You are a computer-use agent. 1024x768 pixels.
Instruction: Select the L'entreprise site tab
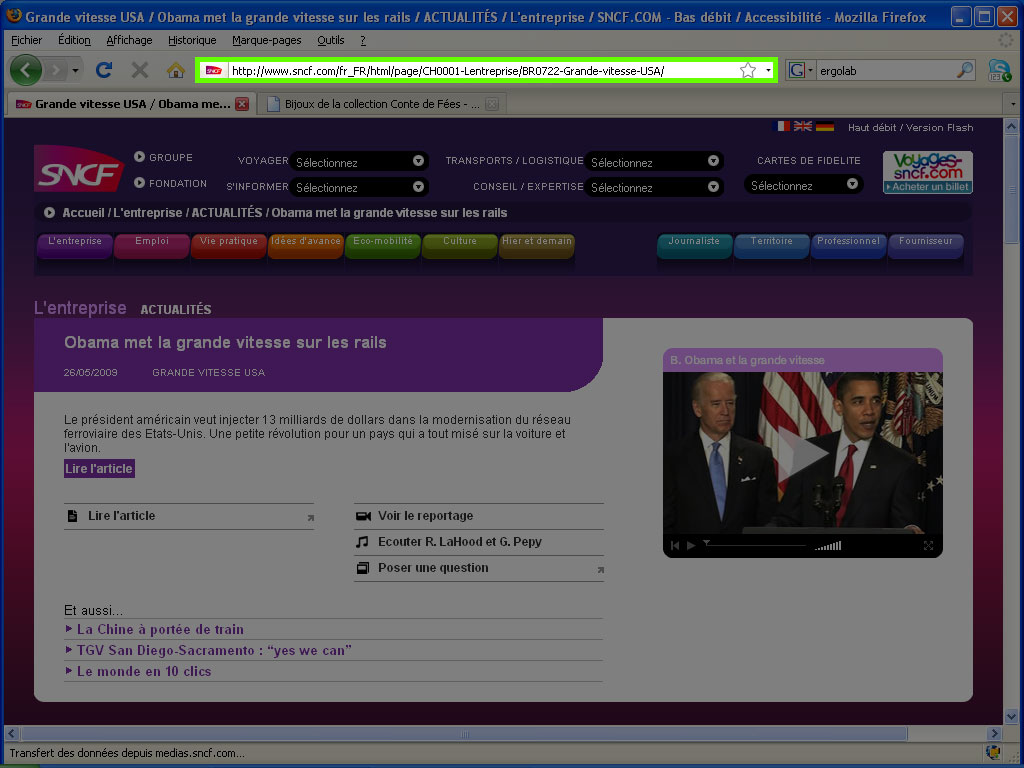(x=74, y=245)
